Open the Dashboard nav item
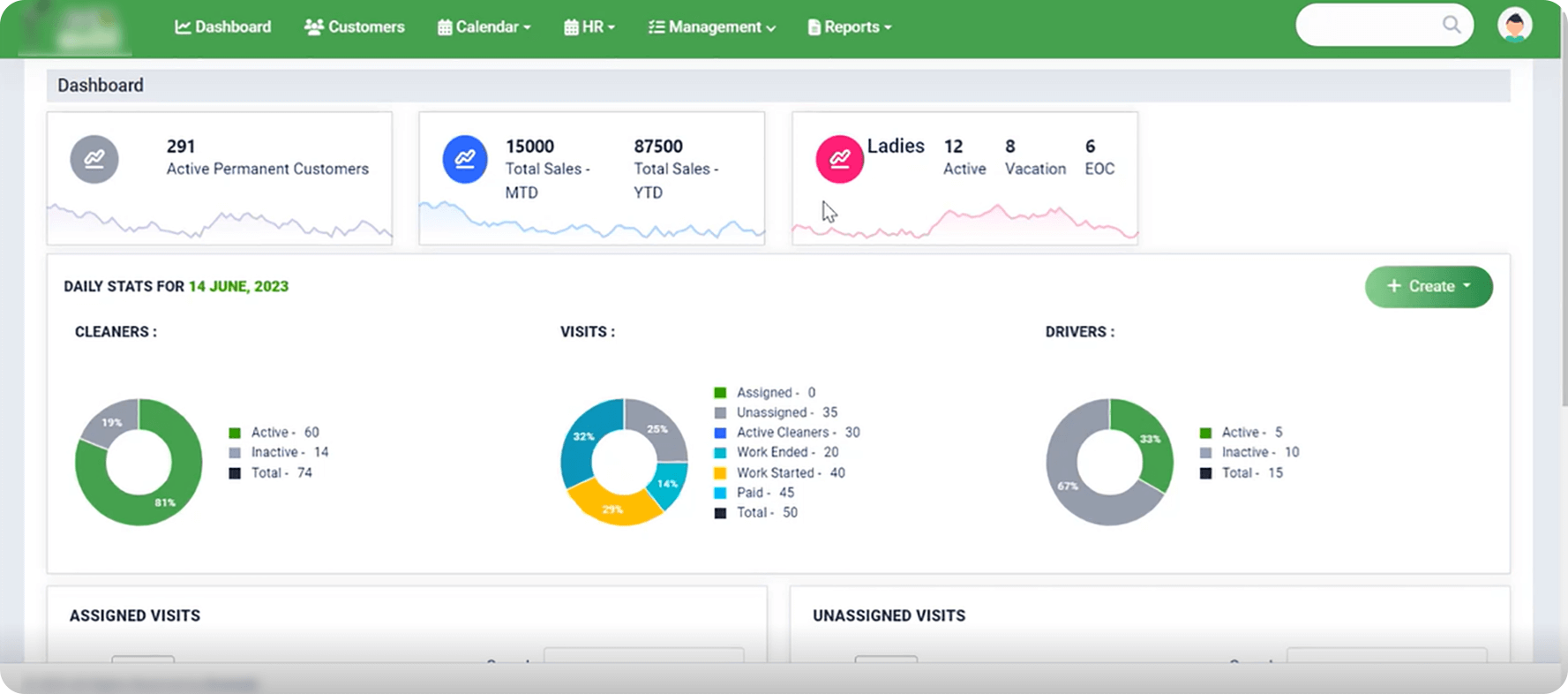Image resolution: width=1568 pixels, height=694 pixels. (x=223, y=27)
